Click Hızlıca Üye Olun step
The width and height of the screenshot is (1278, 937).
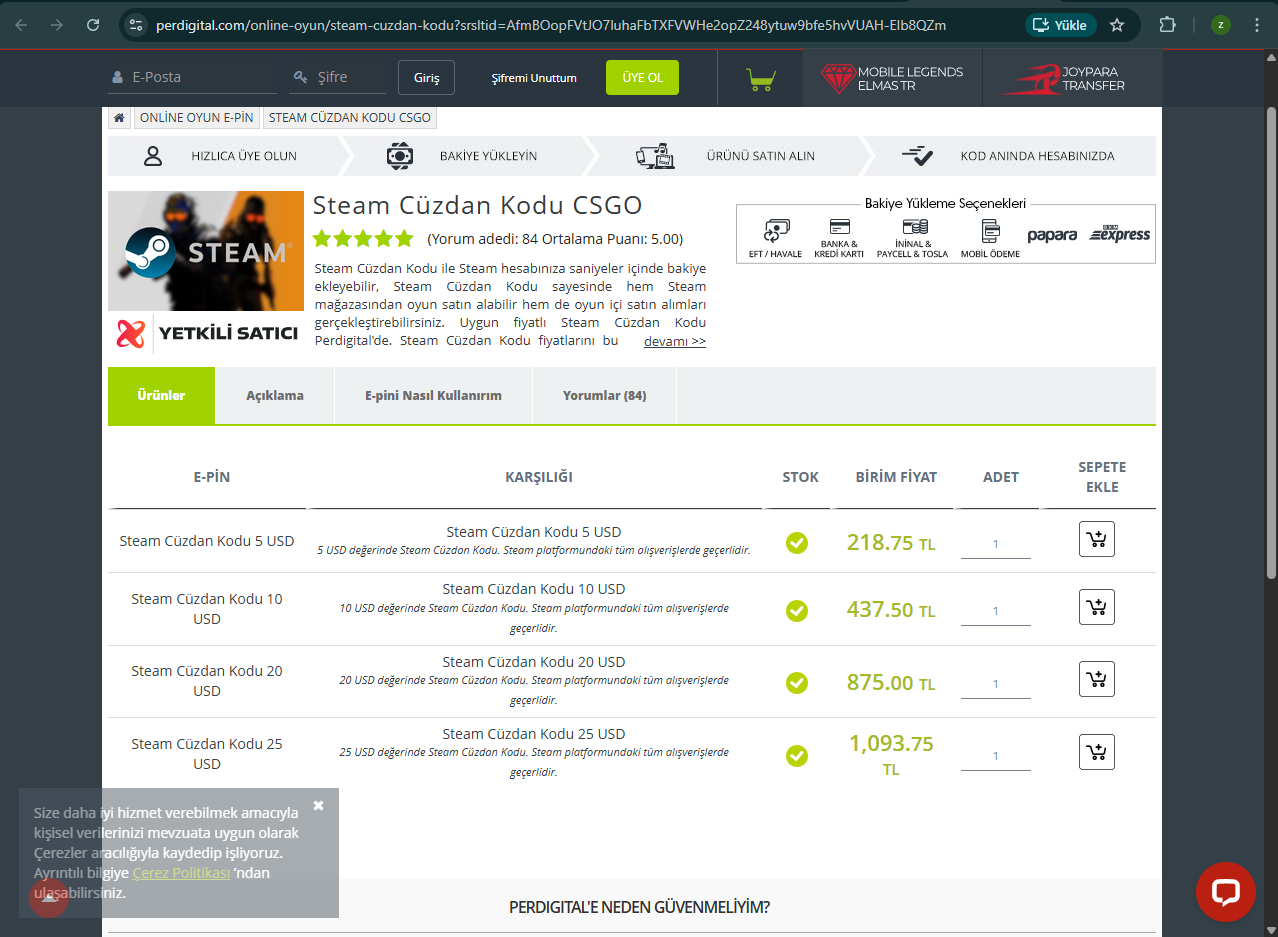(x=224, y=156)
